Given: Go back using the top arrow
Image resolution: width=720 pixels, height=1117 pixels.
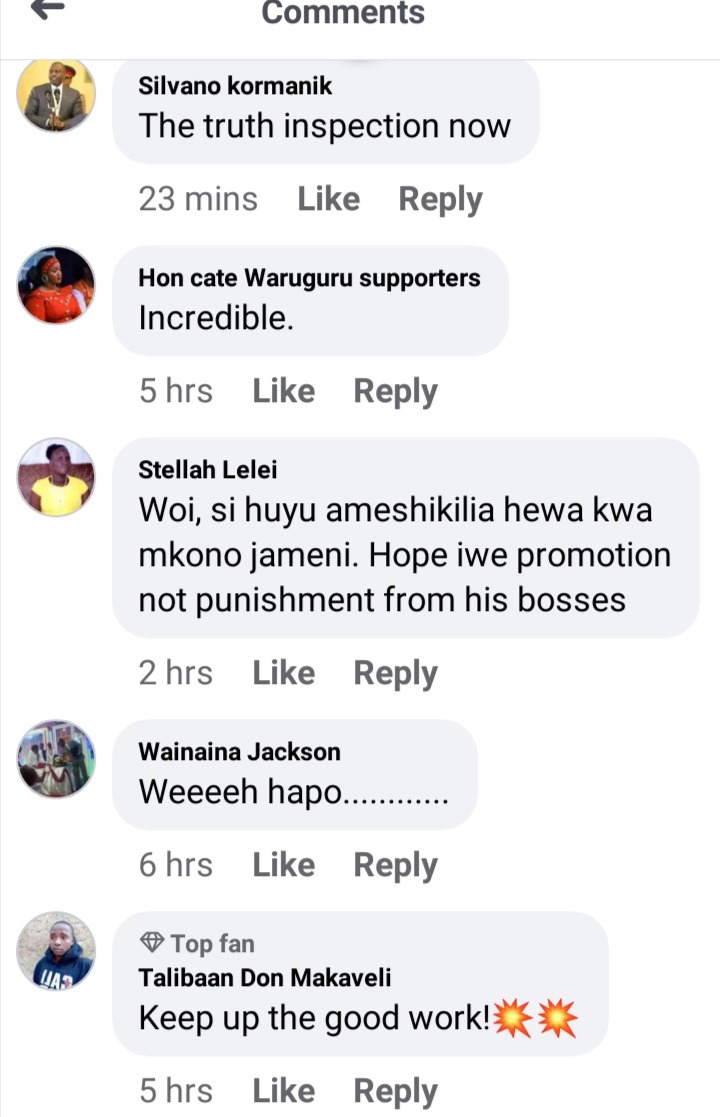Looking at the screenshot, I should pyautogui.click(x=48, y=9).
